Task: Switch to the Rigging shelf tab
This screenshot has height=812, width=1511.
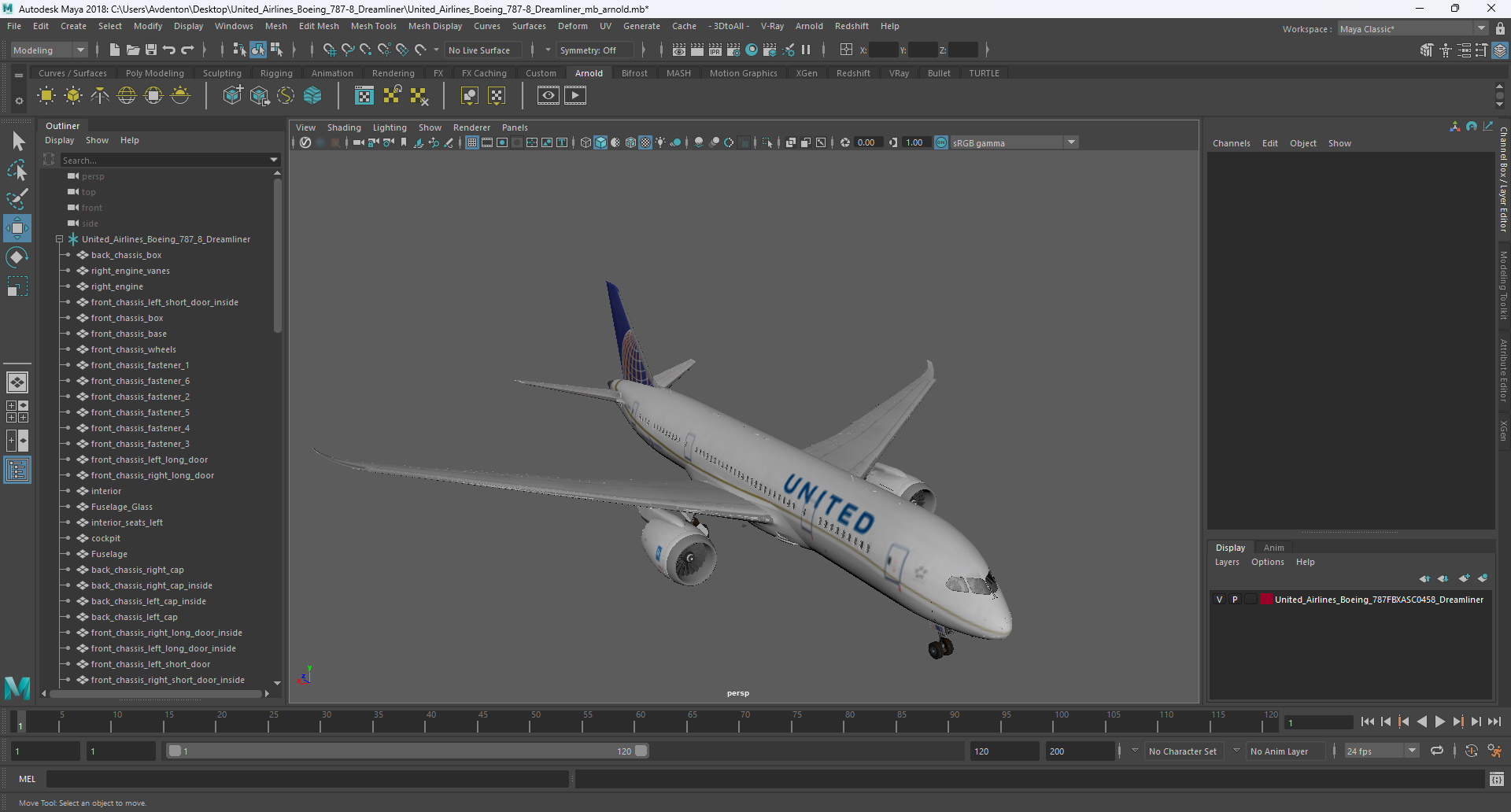Action: coord(276,73)
